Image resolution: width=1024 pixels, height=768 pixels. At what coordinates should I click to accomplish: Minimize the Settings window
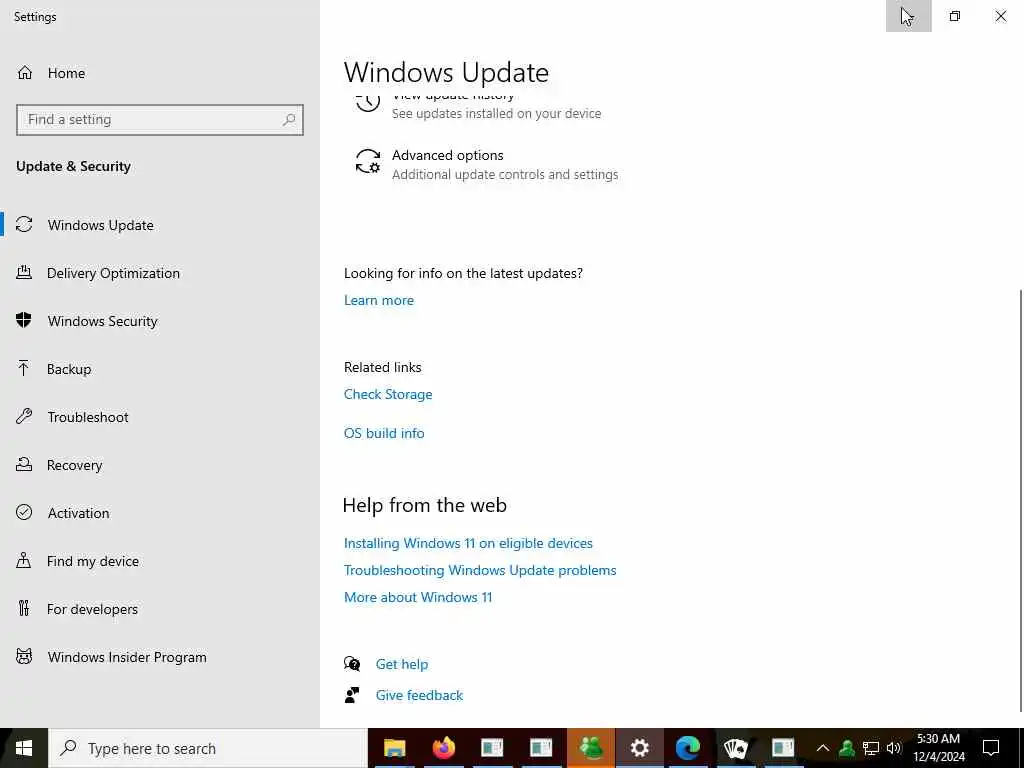[x=908, y=16]
